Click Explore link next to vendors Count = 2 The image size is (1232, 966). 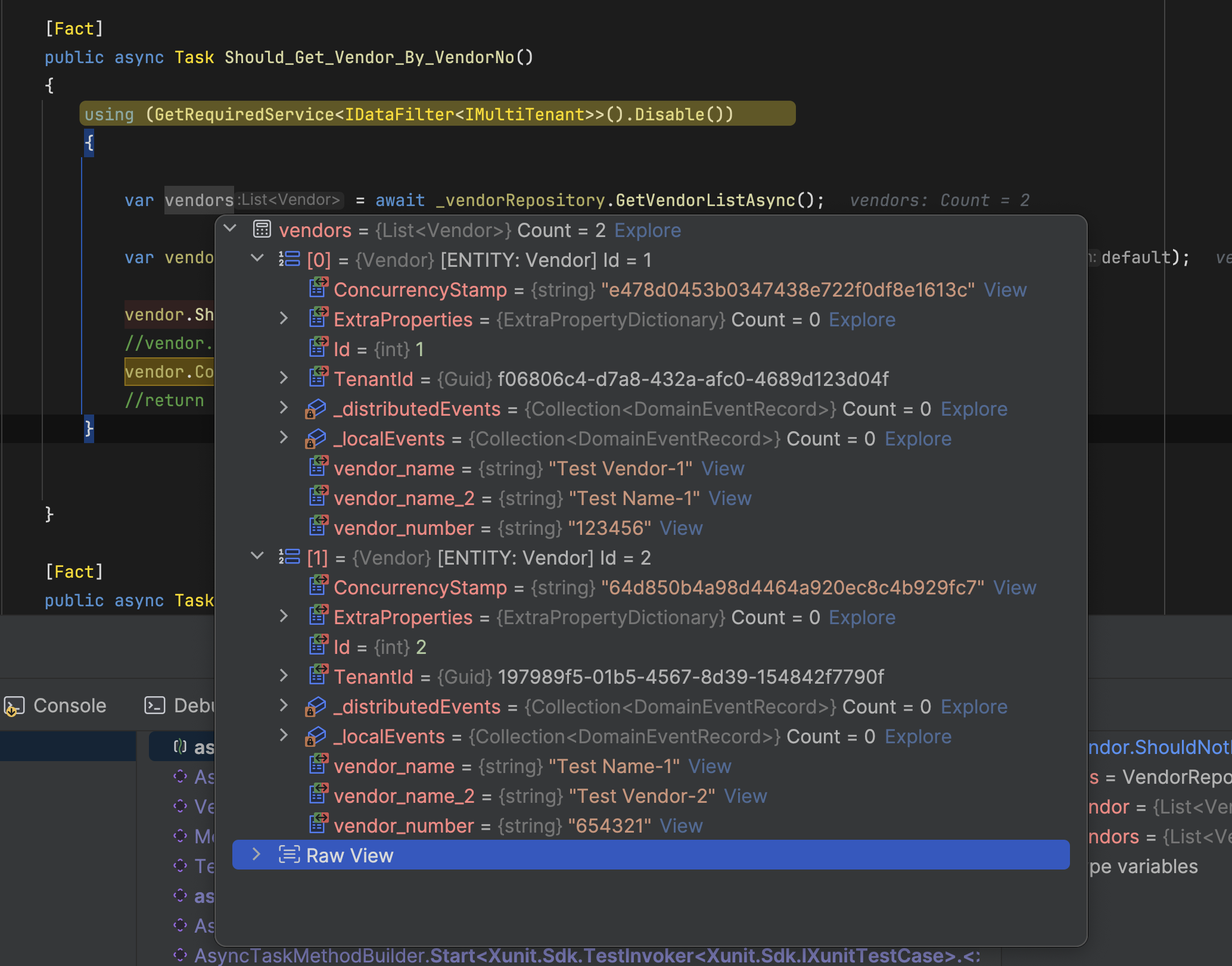(648, 230)
